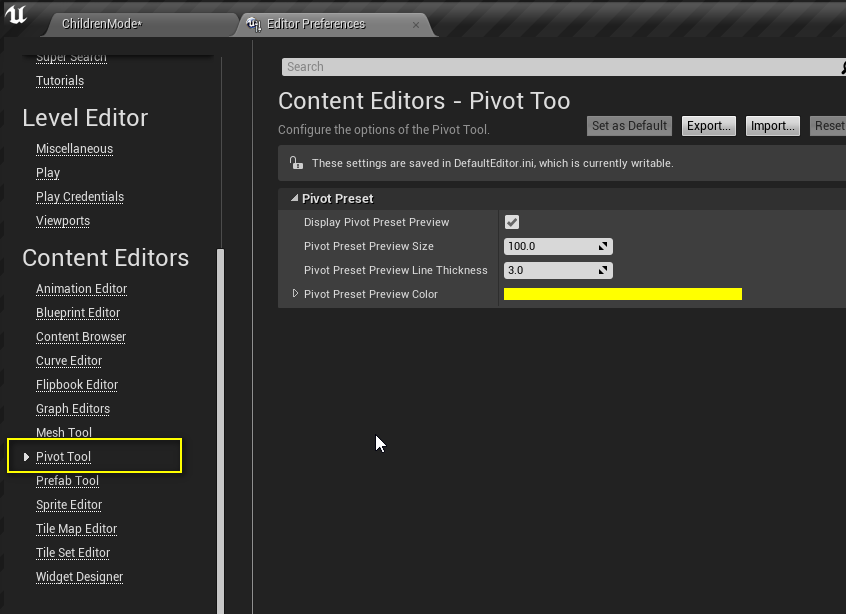This screenshot has width=846, height=614.
Task: Click inside the Search field
Action: tap(450, 66)
